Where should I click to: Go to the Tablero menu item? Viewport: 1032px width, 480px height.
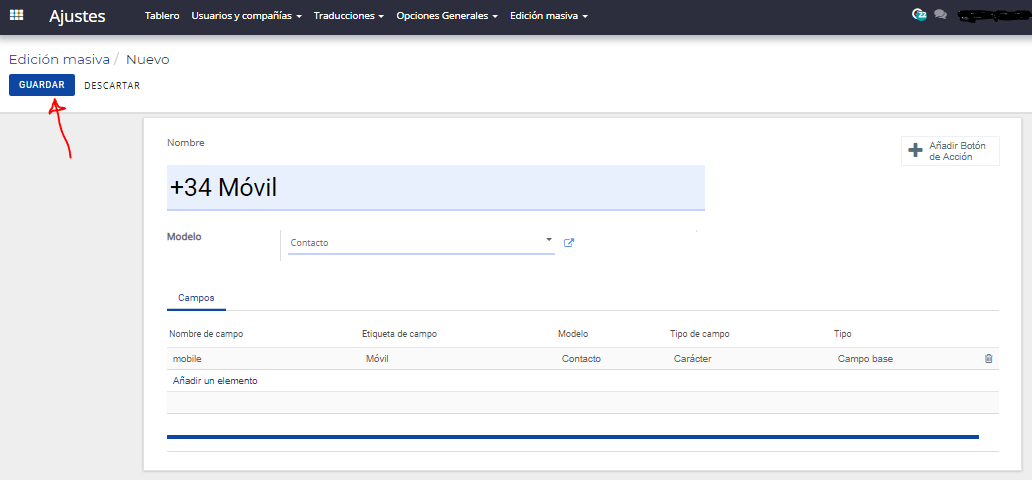tap(162, 16)
